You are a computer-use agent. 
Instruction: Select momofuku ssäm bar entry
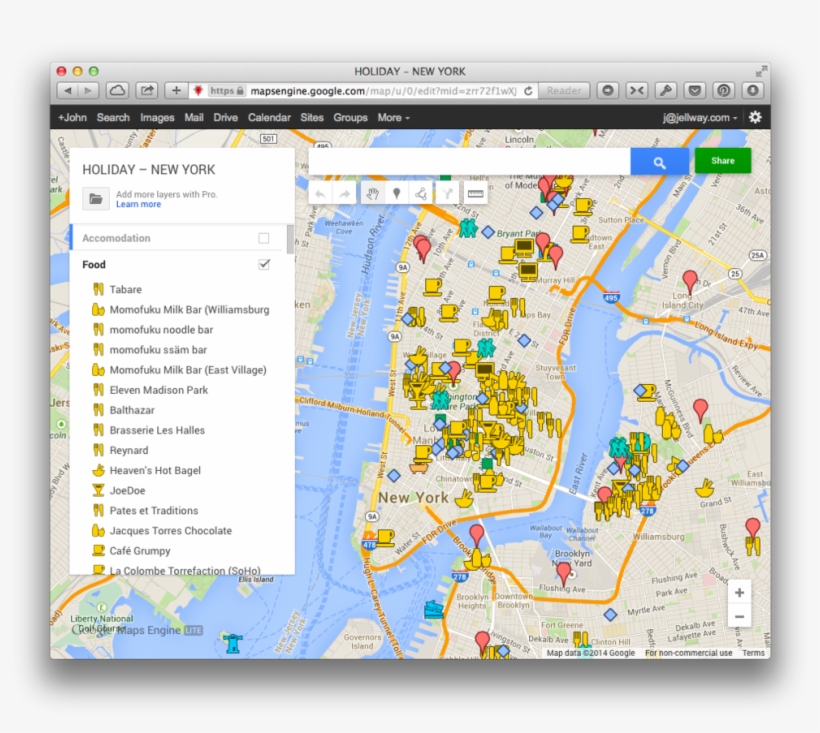tap(158, 350)
